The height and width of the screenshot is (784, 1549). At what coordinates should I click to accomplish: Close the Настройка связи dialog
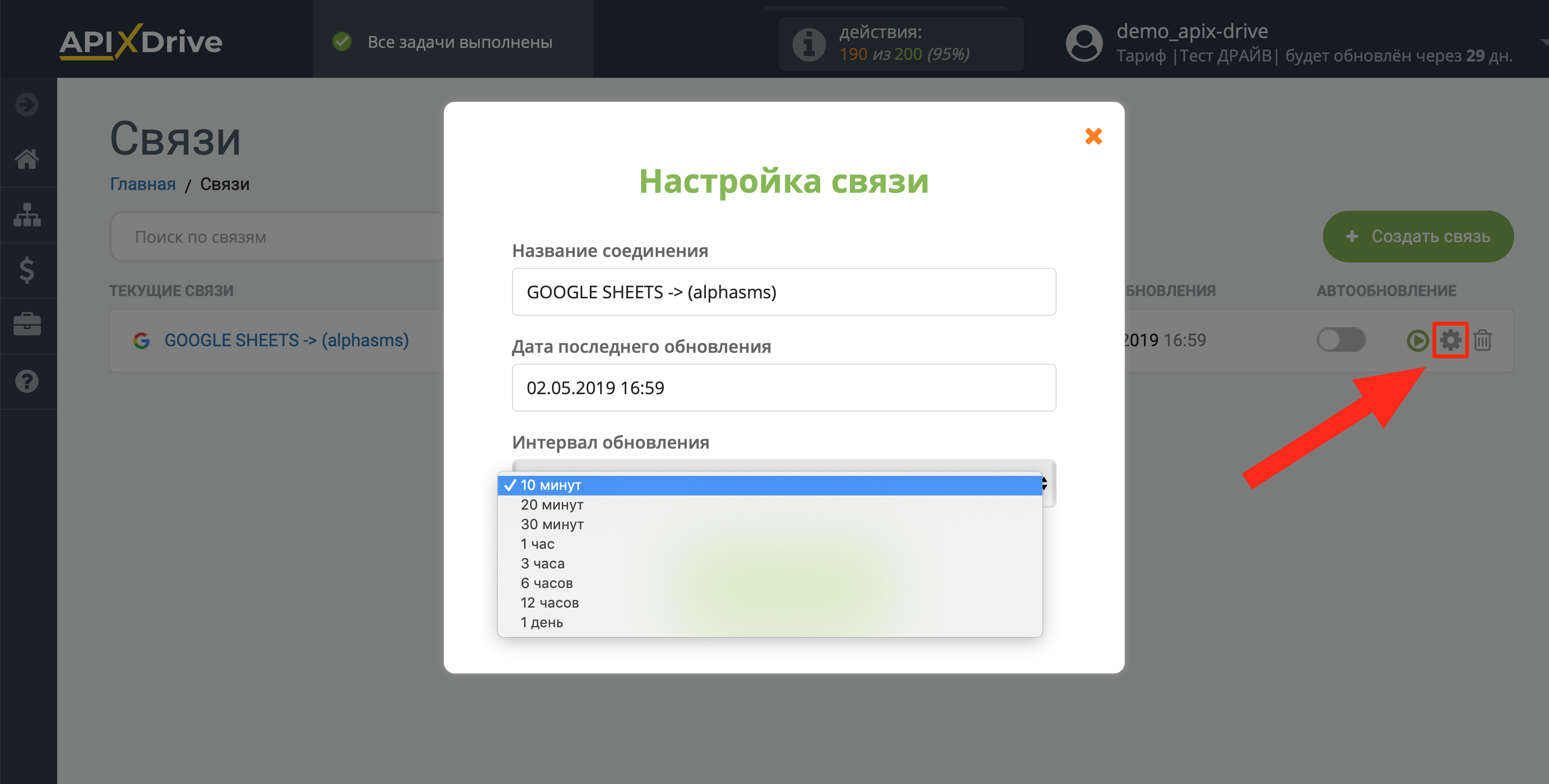(x=1093, y=136)
